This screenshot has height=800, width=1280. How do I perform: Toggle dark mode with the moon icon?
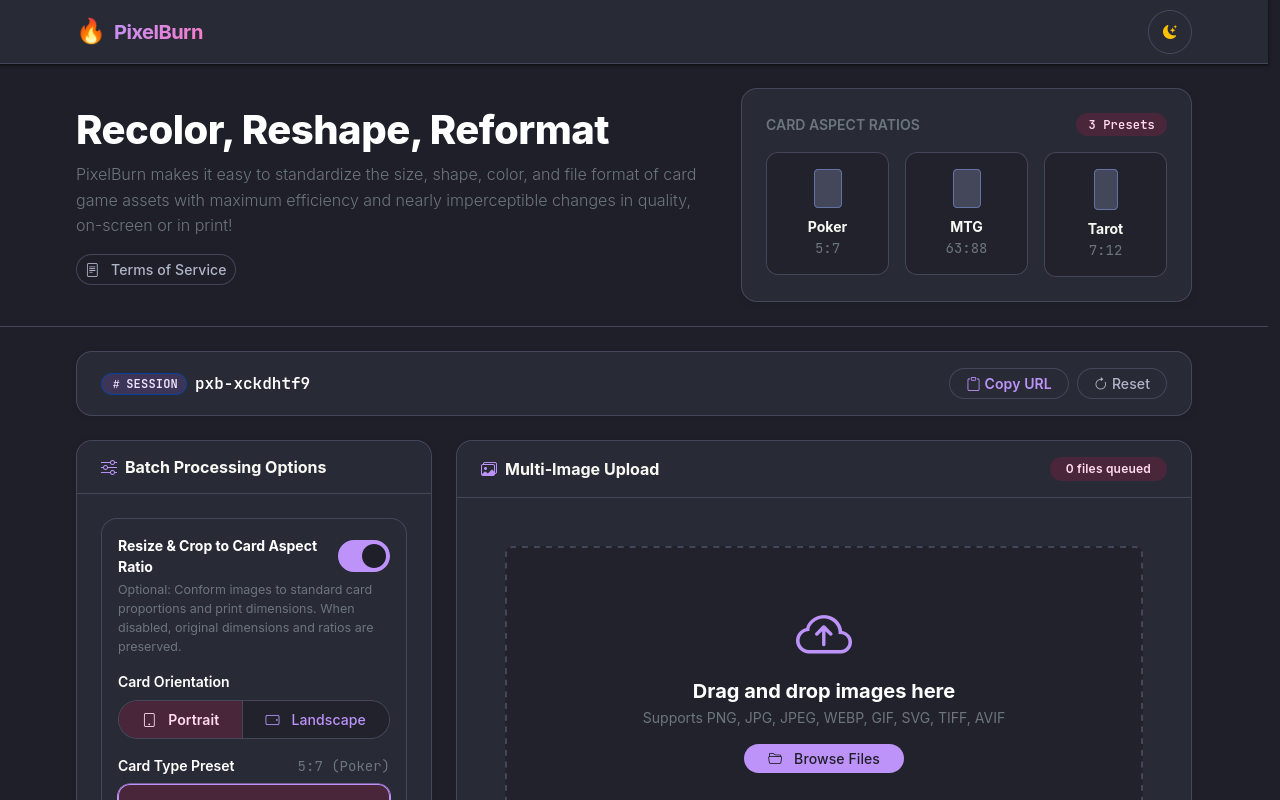[x=1169, y=32]
